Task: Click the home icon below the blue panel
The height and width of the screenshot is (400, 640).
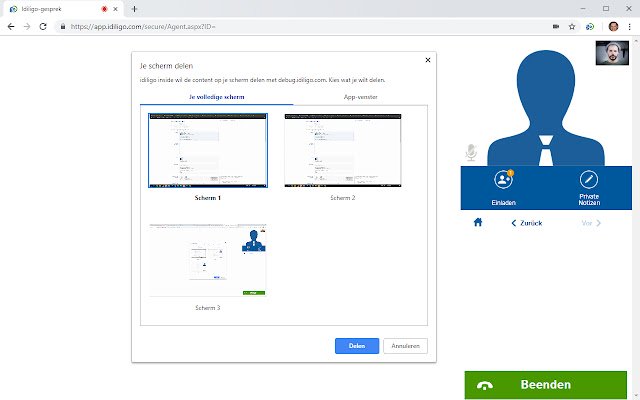Action: point(478,222)
